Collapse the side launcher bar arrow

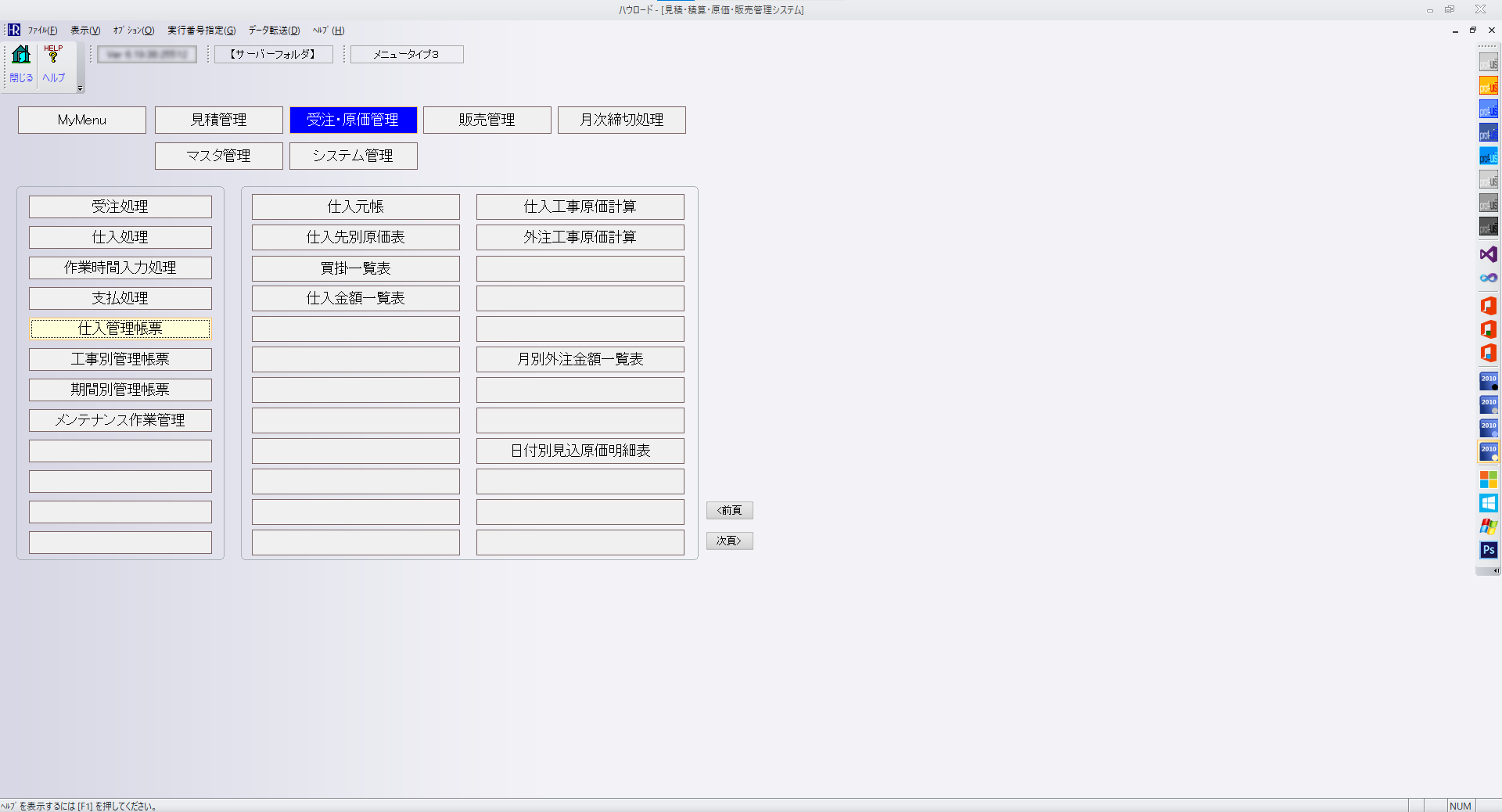[1496, 571]
